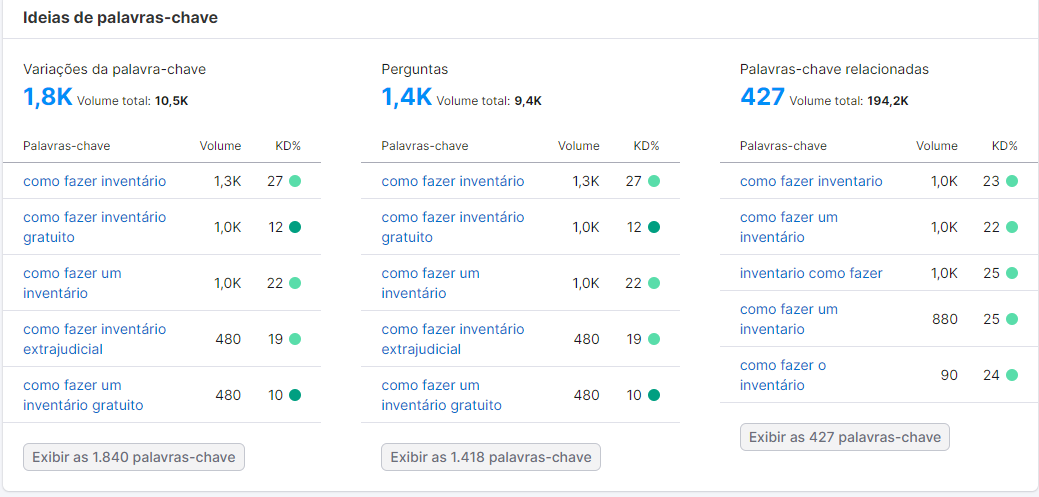1039x497 pixels.
Task: Click 'como fazer inventario' in related keywords
Action: pos(811,181)
